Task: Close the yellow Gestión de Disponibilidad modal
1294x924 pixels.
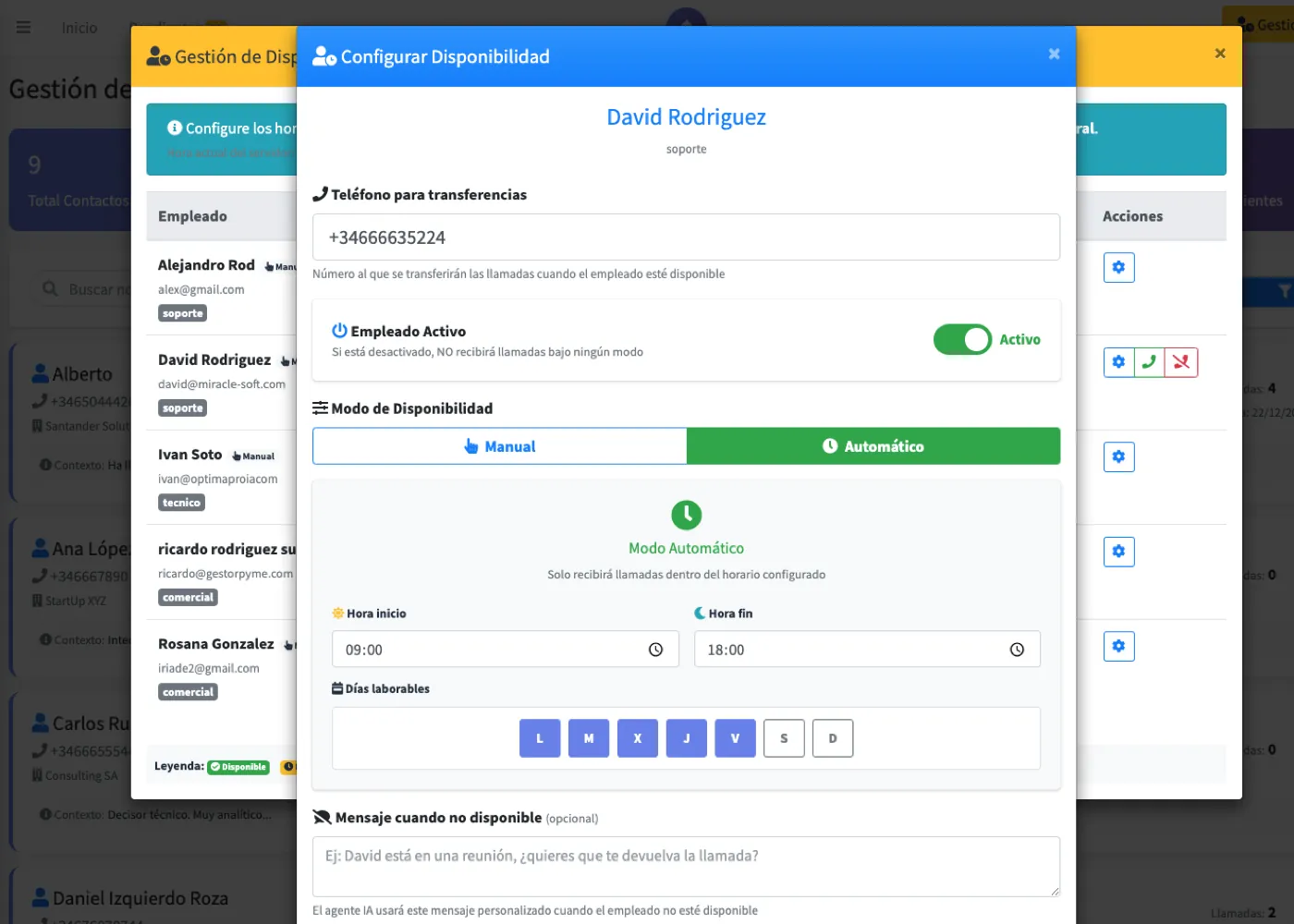Action: (1220, 54)
